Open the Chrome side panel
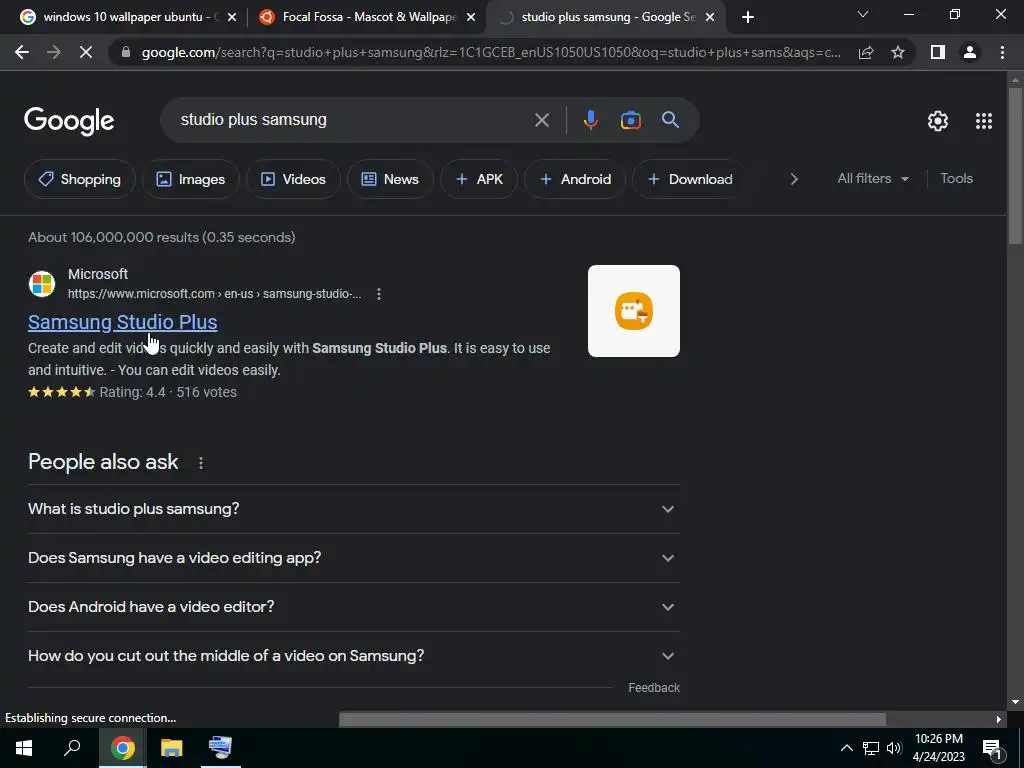Image resolution: width=1024 pixels, height=768 pixels. (x=938, y=52)
